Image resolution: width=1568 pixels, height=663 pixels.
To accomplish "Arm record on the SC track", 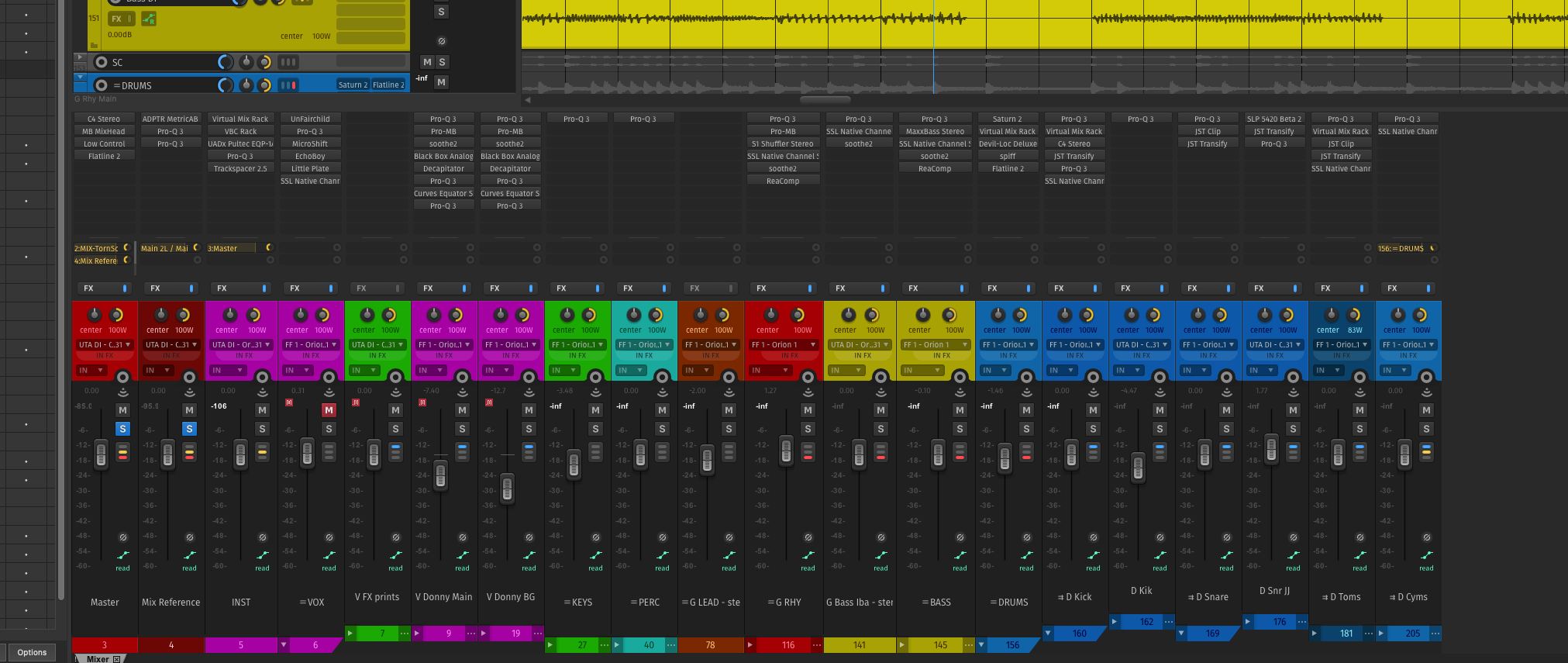I will [101, 62].
